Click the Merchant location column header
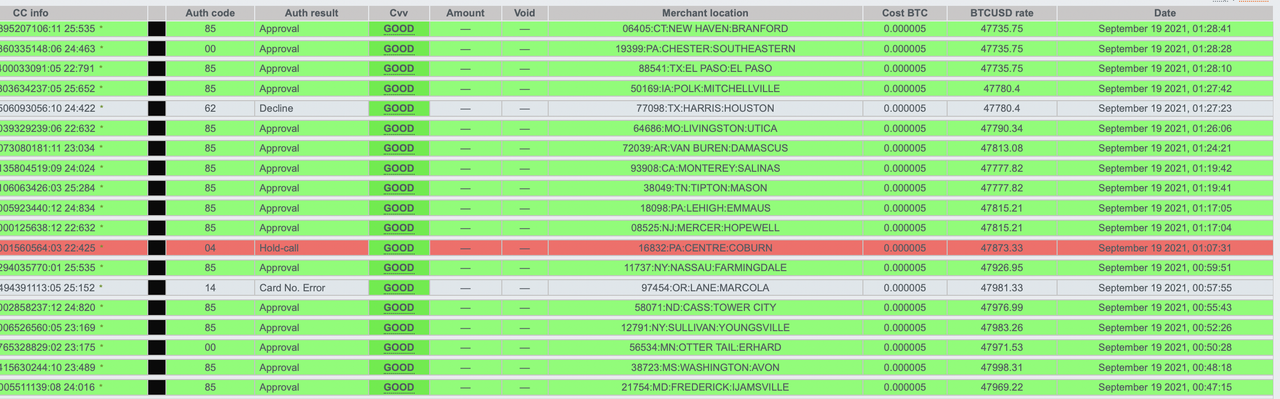The image size is (1280, 399). pyautogui.click(x=705, y=13)
